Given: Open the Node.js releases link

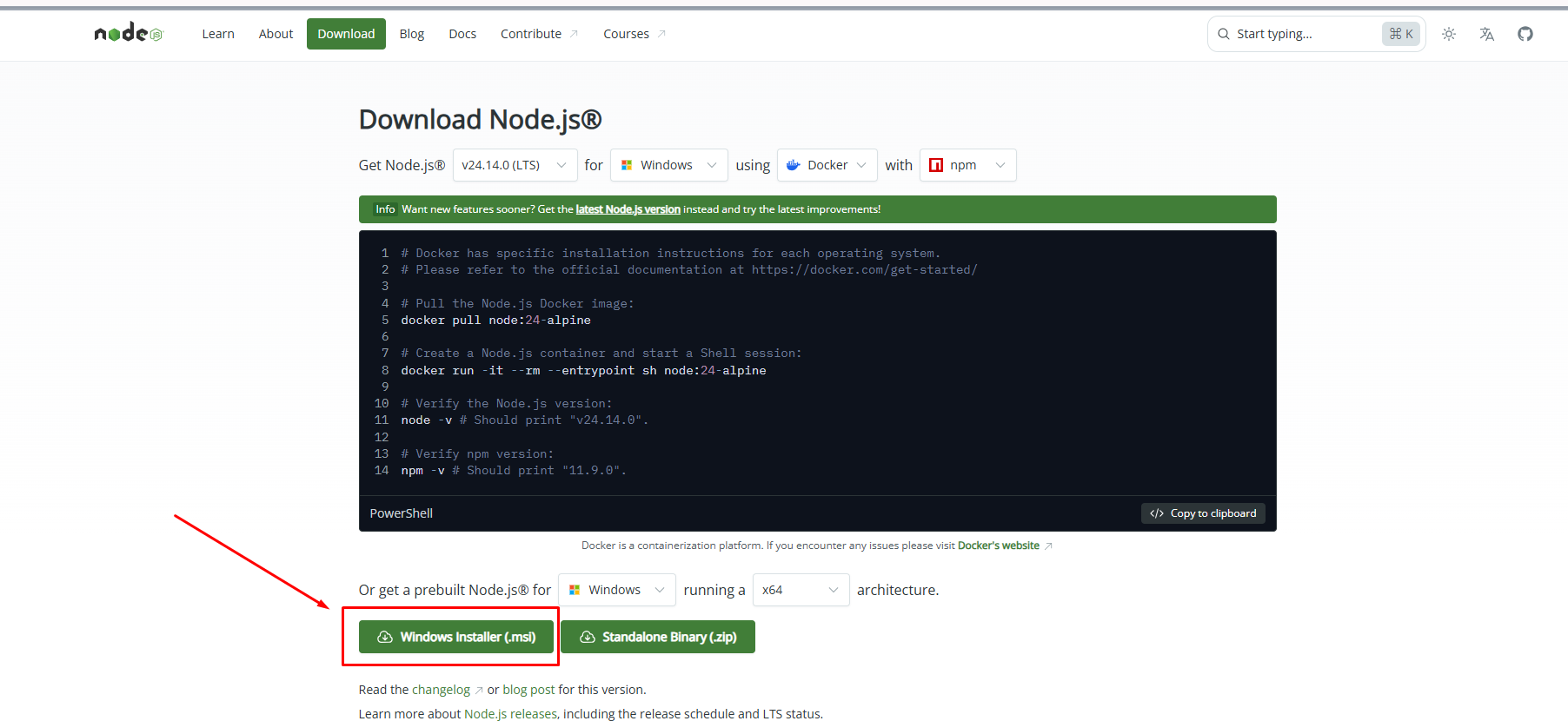Looking at the screenshot, I should (510, 714).
